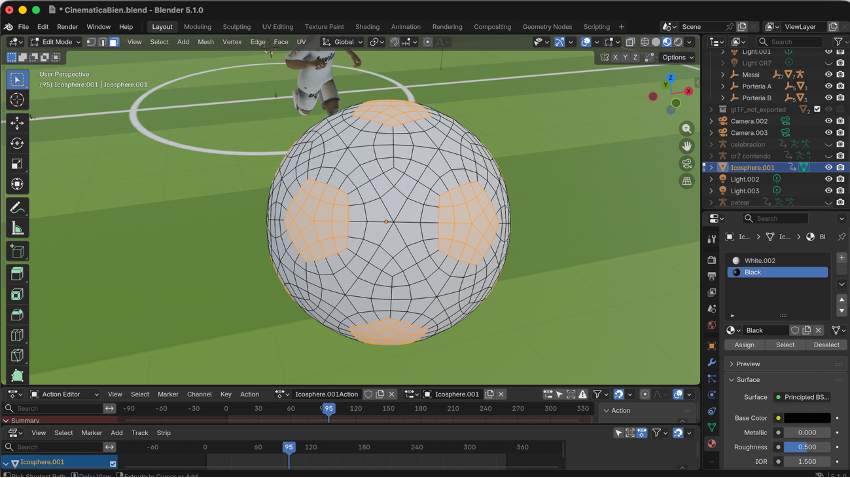Open the Shading workspace tab
The height and width of the screenshot is (478, 850).
[367, 27]
